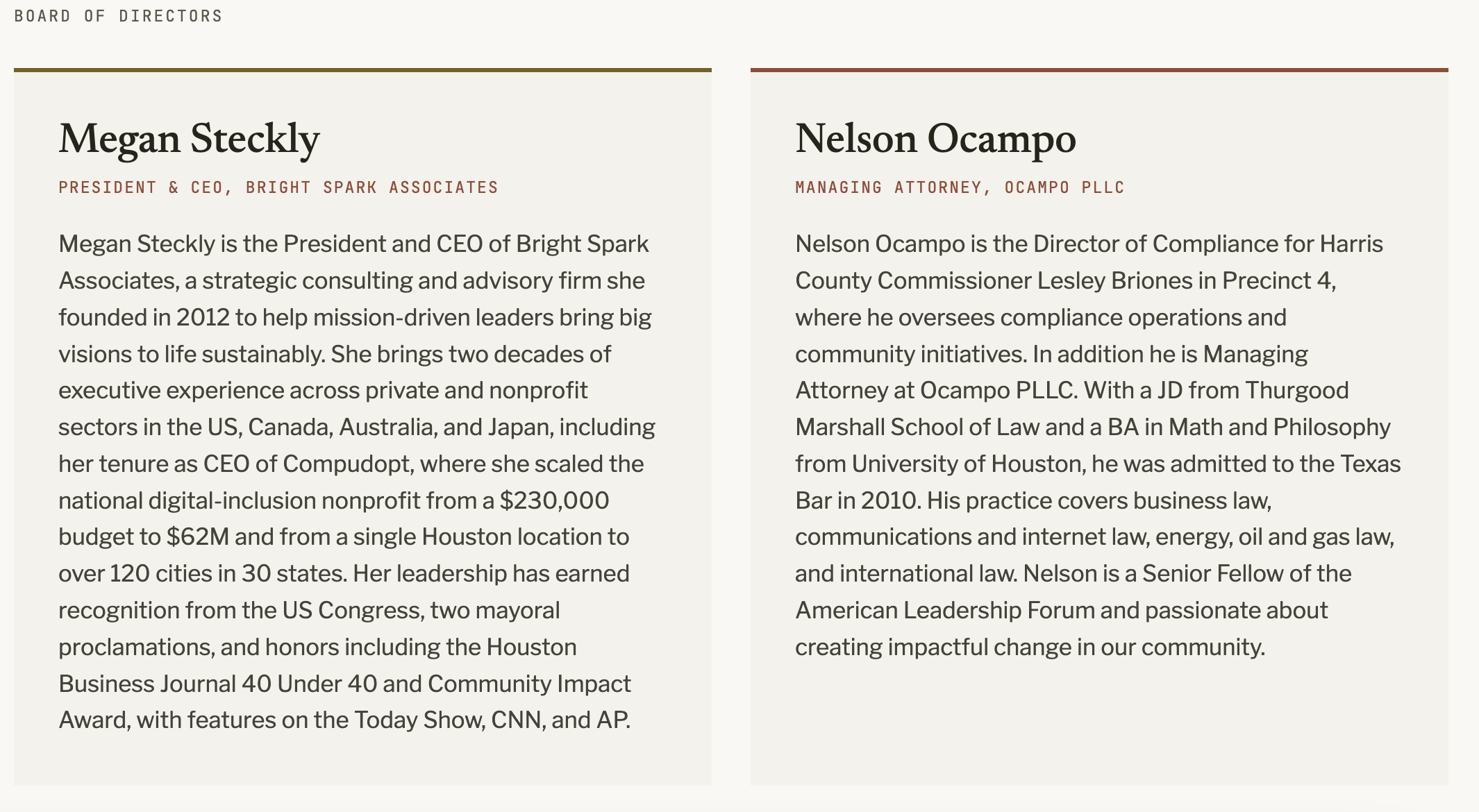This screenshot has width=1479, height=812.
Task: Click the $62M budget figure
Action: coord(198,537)
